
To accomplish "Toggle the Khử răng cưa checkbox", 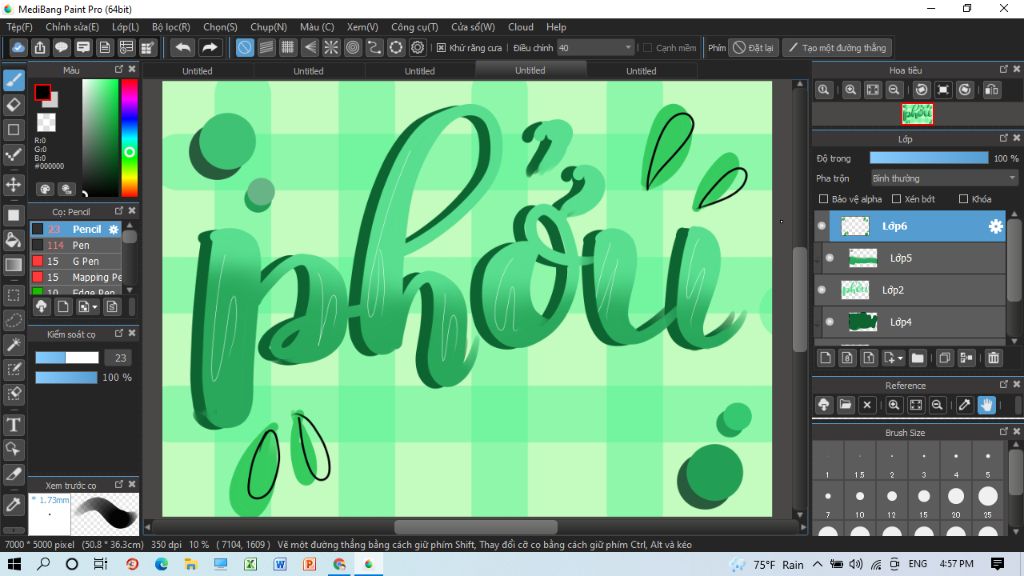I will [441, 48].
